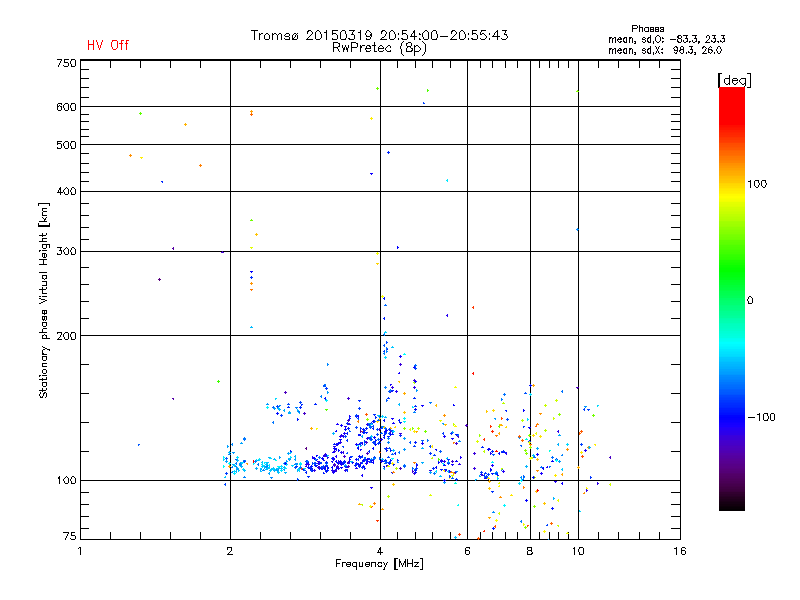
Task: Click colorbar tick label '-100'
Action: pyautogui.click(x=761, y=417)
